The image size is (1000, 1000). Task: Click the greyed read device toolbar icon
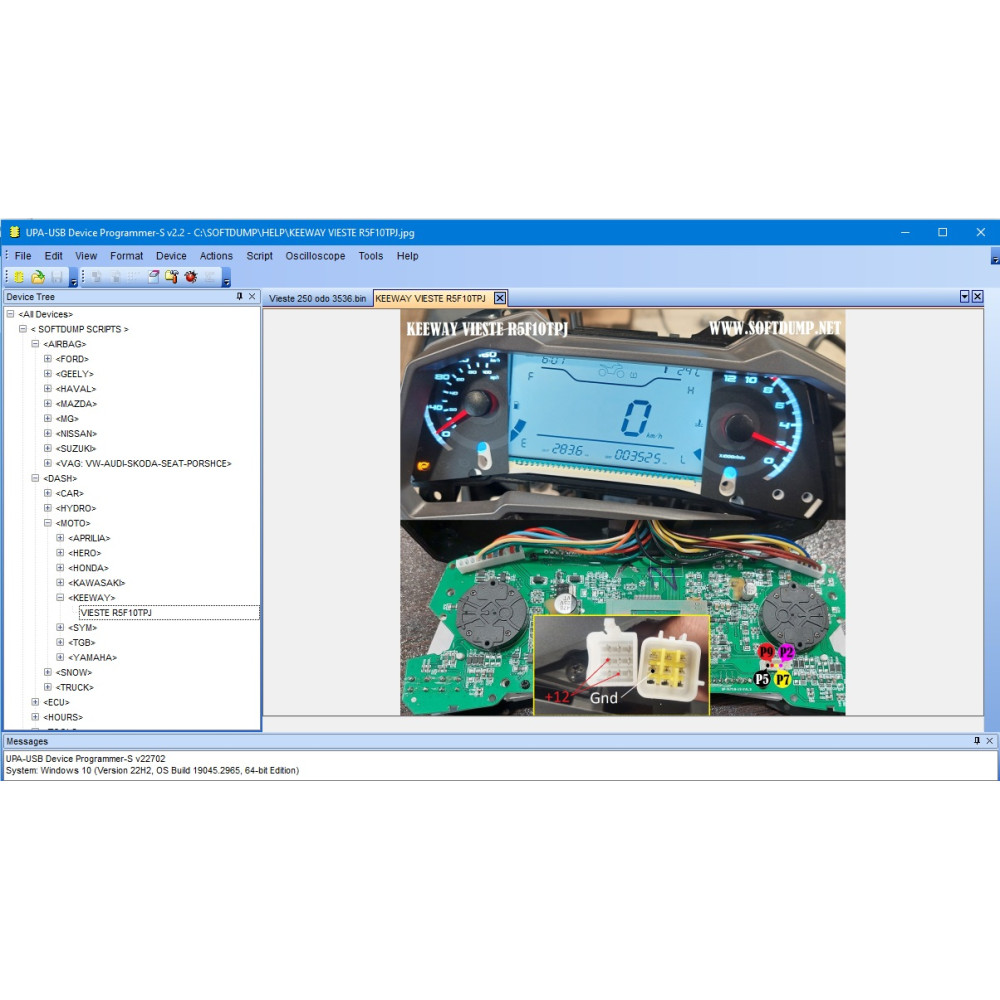pos(97,277)
